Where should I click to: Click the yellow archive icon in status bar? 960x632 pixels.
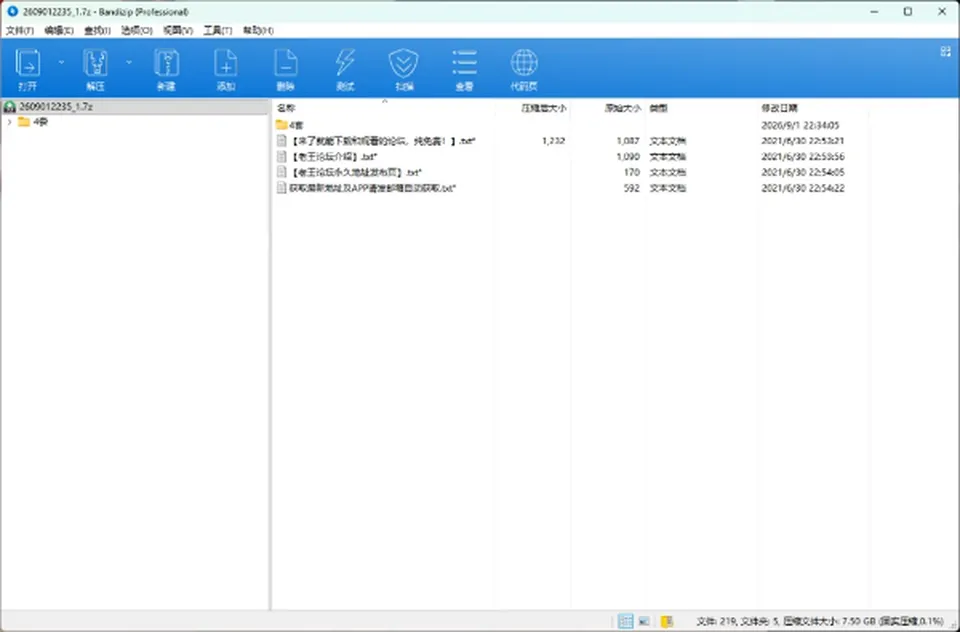point(667,621)
